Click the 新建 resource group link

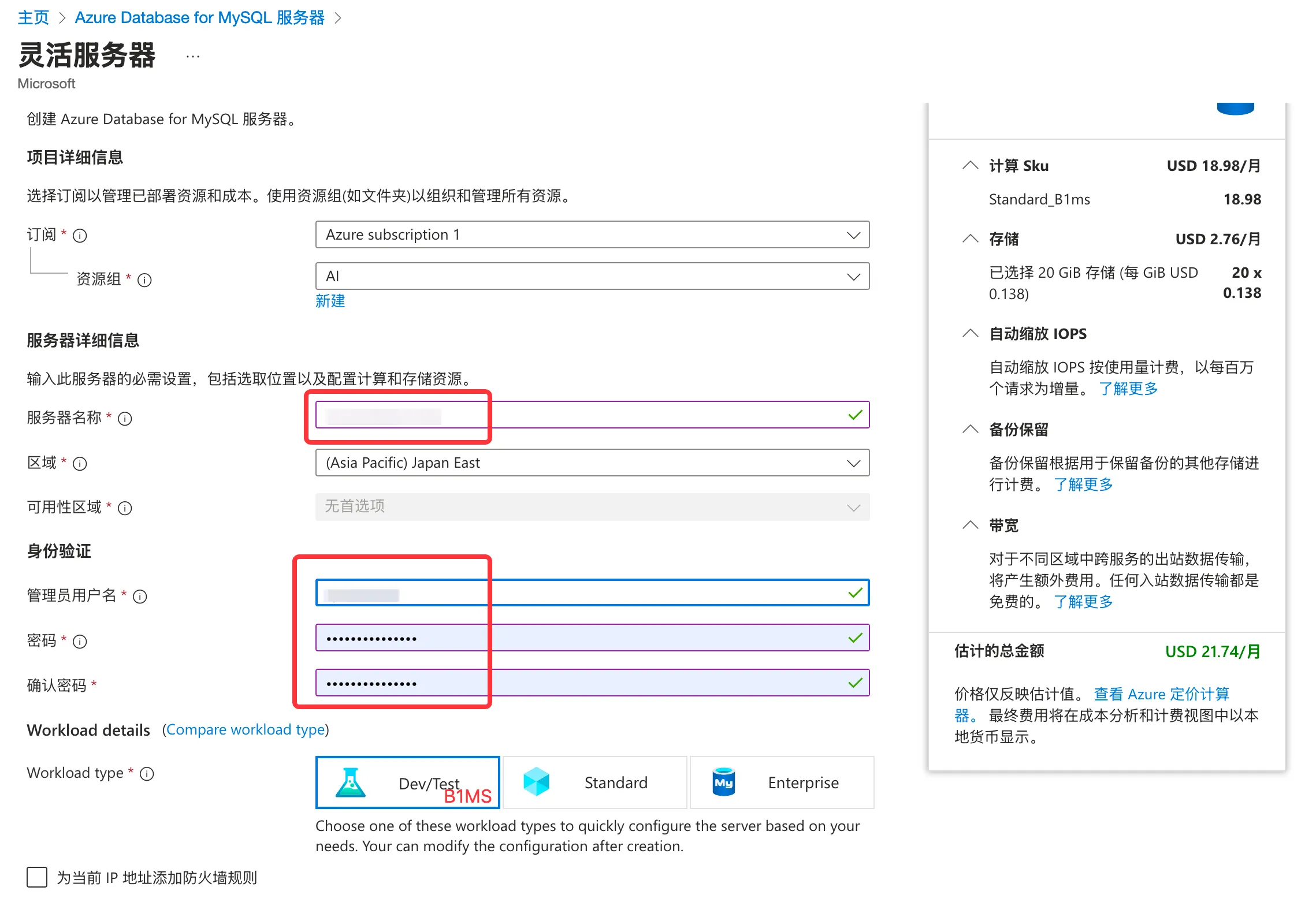tap(330, 301)
